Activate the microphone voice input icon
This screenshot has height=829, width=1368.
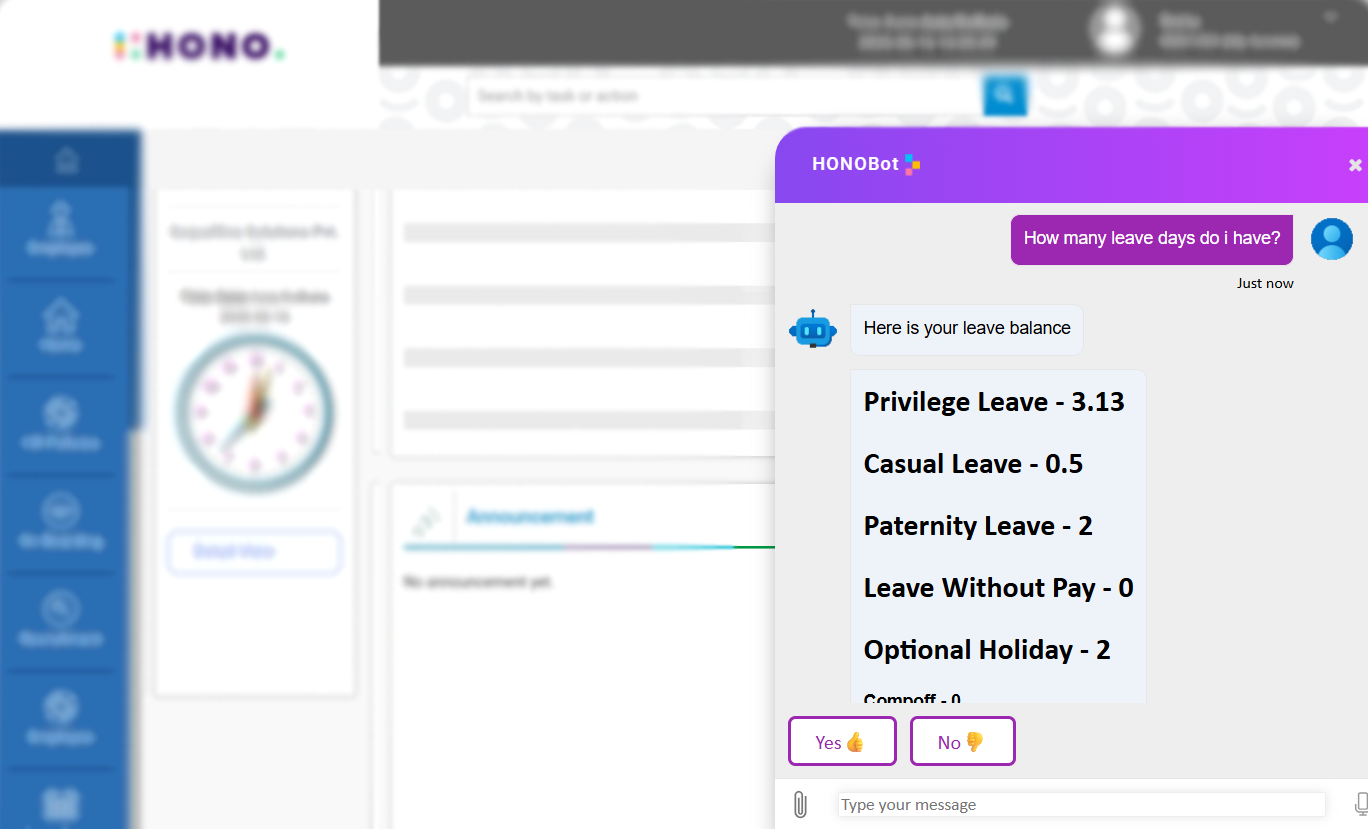(x=1360, y=804)
